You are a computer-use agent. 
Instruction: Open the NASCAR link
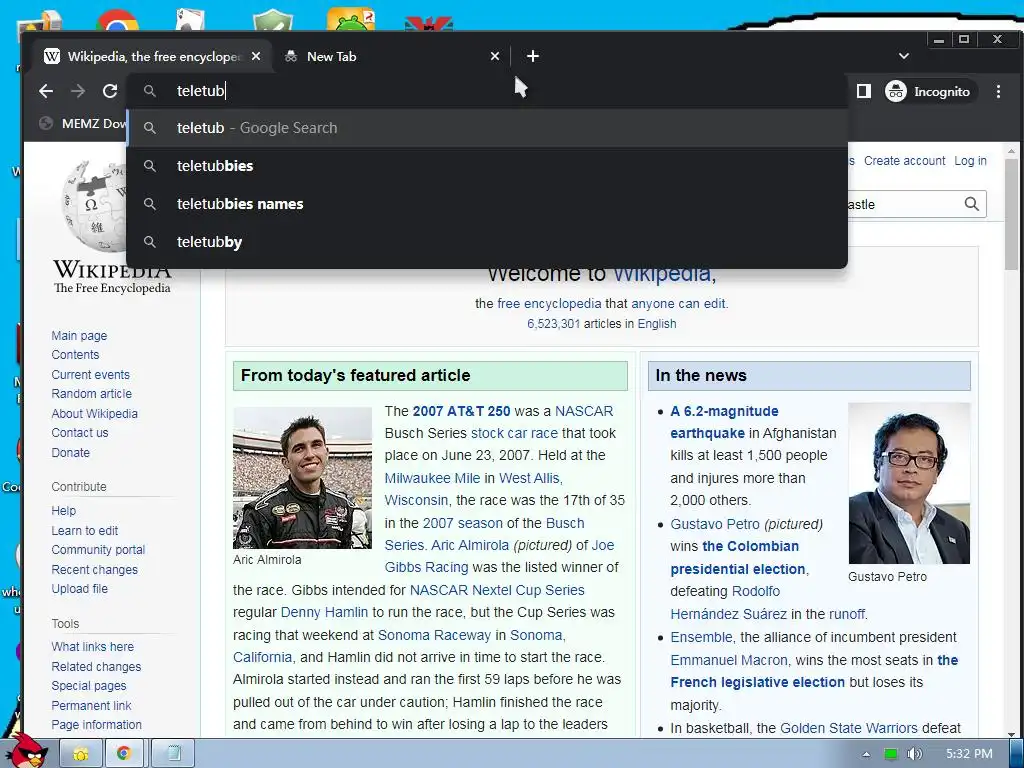pyautogui.click(x=584, y=411)
